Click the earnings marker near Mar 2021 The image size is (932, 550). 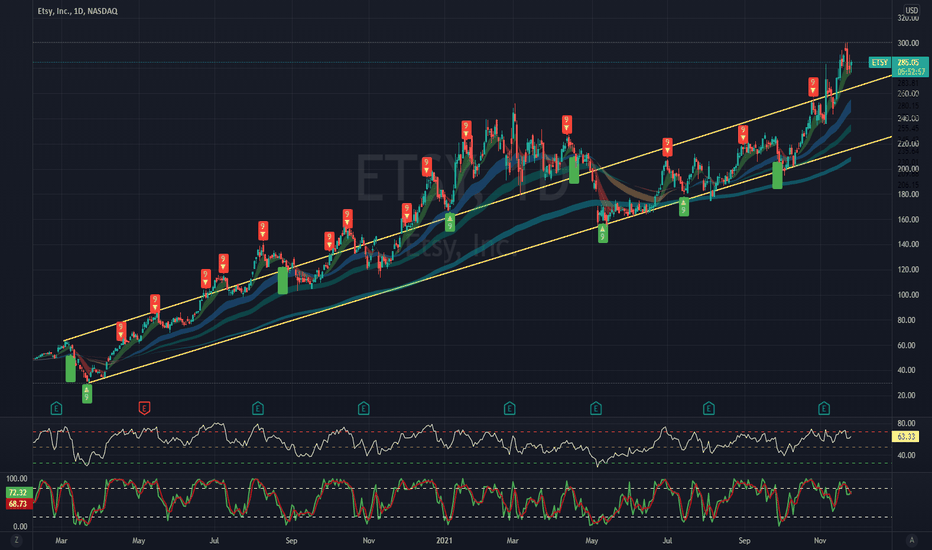tap(509, 408)
